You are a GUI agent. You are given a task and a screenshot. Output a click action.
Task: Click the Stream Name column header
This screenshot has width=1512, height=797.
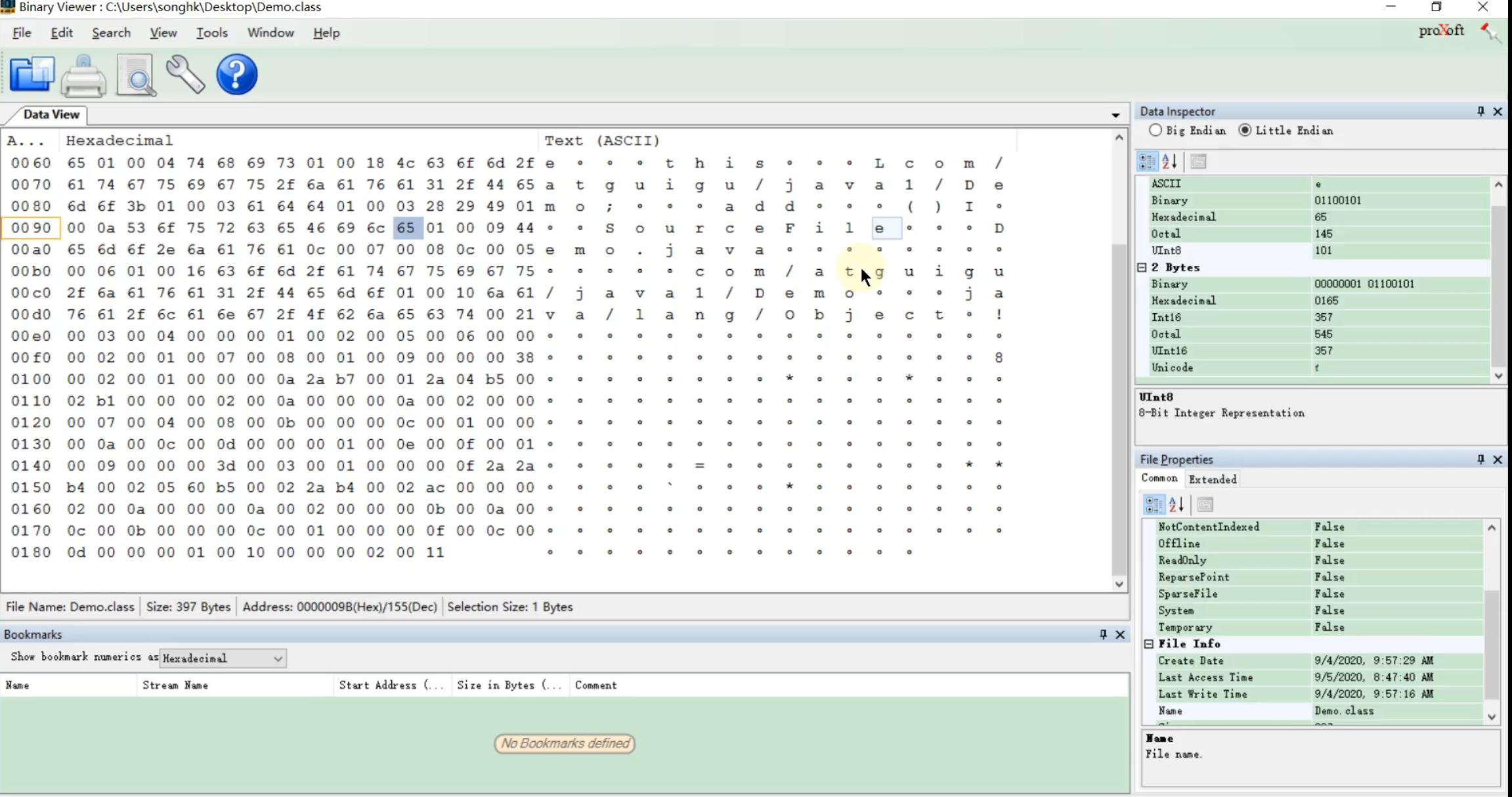[235, 685]
